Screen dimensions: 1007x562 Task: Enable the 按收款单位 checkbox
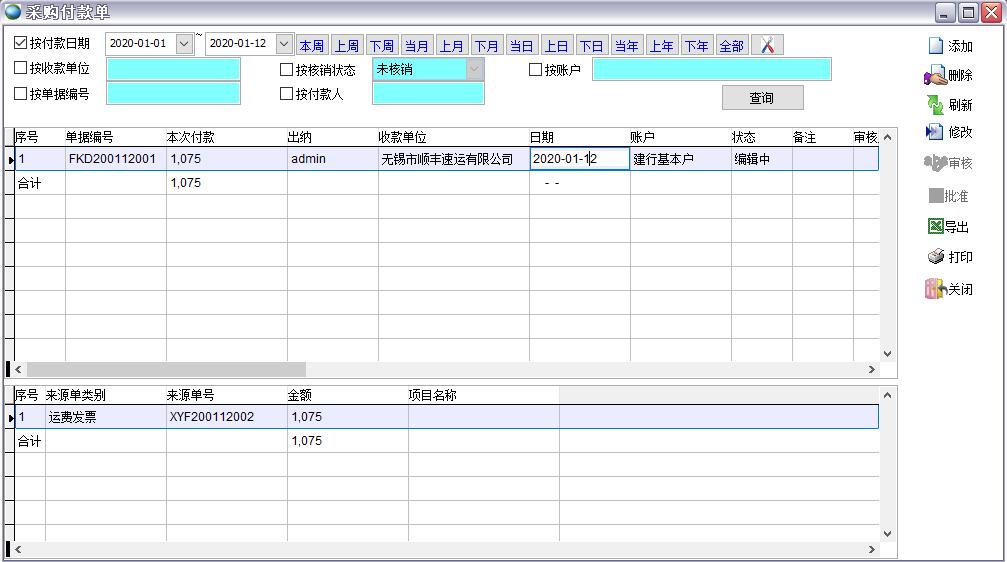coord(21,69)
